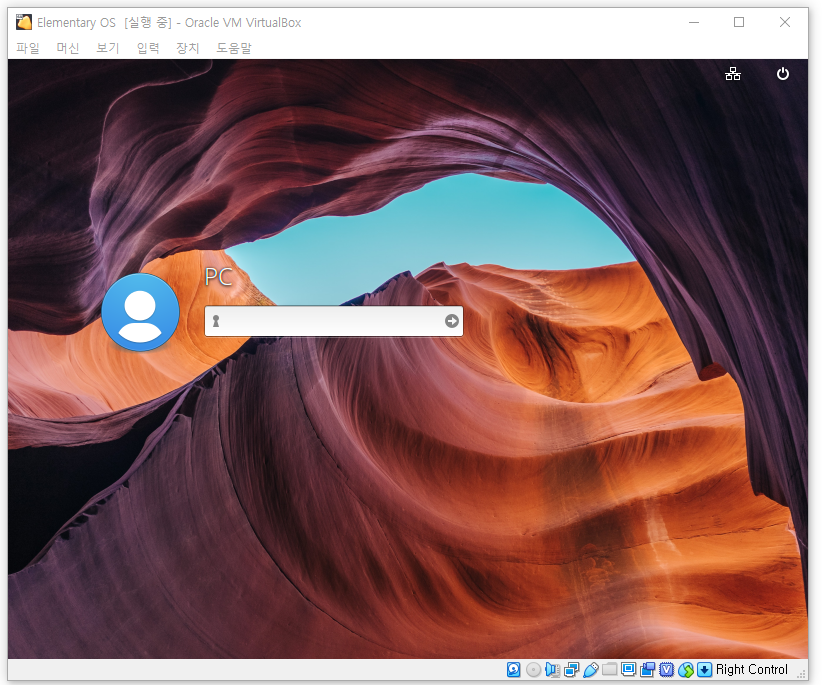This screenshot has height=685, width=824.
Task: Open the 입력 menu
Action: [148, 48]
